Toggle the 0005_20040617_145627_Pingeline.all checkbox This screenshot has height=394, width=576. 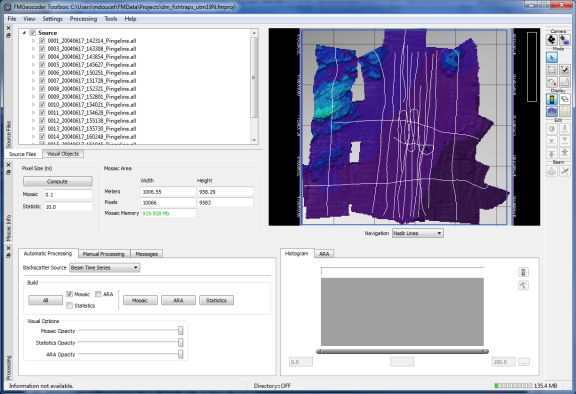[42, 65]
